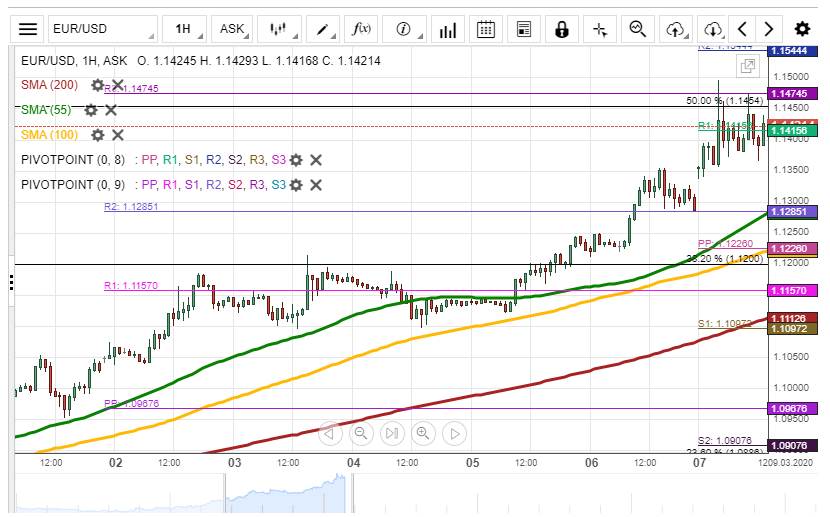Zoom in using the chart magnifier plus button
The image size is (830, 517).
click(423, 433)
